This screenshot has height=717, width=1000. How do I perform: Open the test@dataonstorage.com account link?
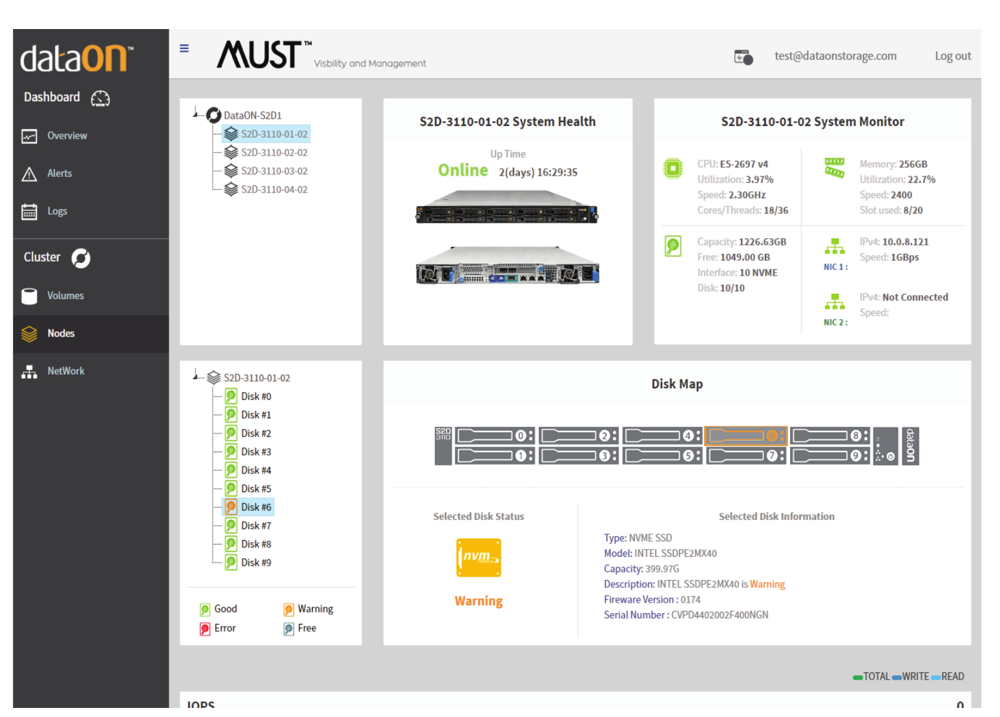coord(835,56)
